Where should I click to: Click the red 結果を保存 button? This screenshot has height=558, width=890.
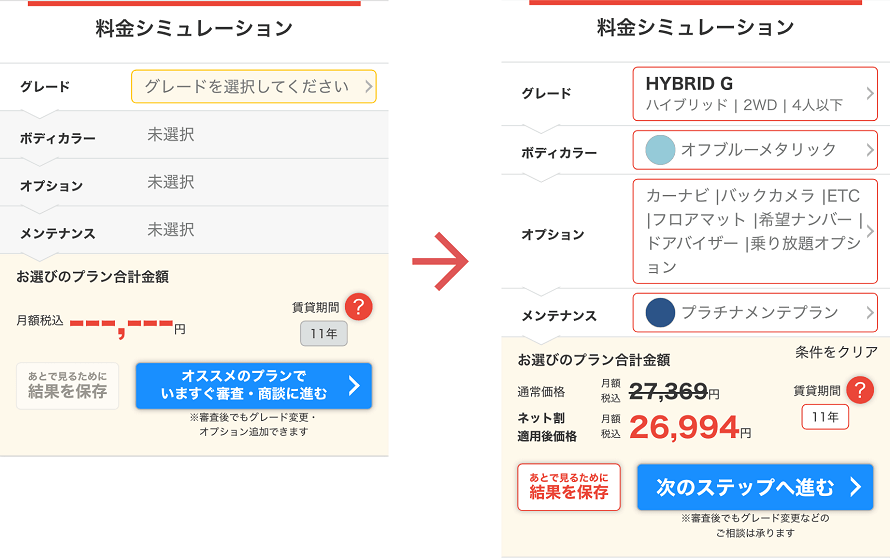569,487
